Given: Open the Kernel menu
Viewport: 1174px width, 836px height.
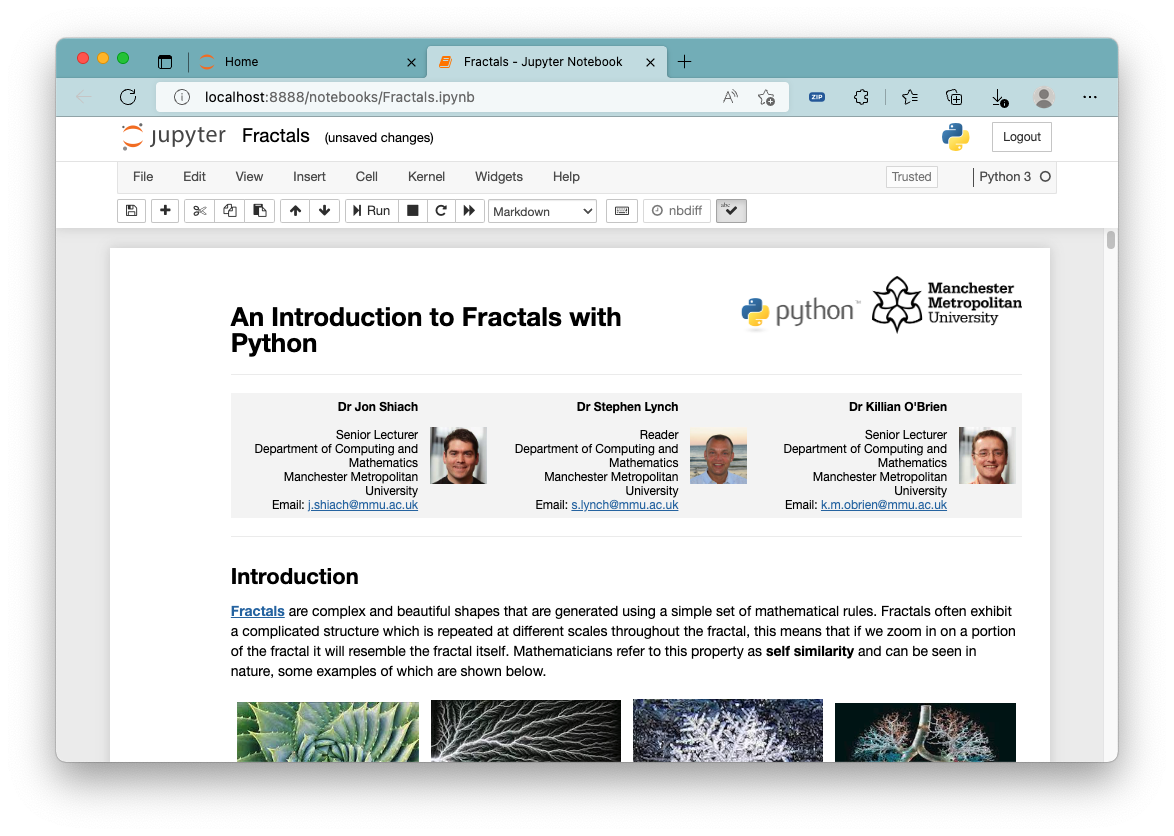Looking at the screenshot, I should [x=426, y=177].
